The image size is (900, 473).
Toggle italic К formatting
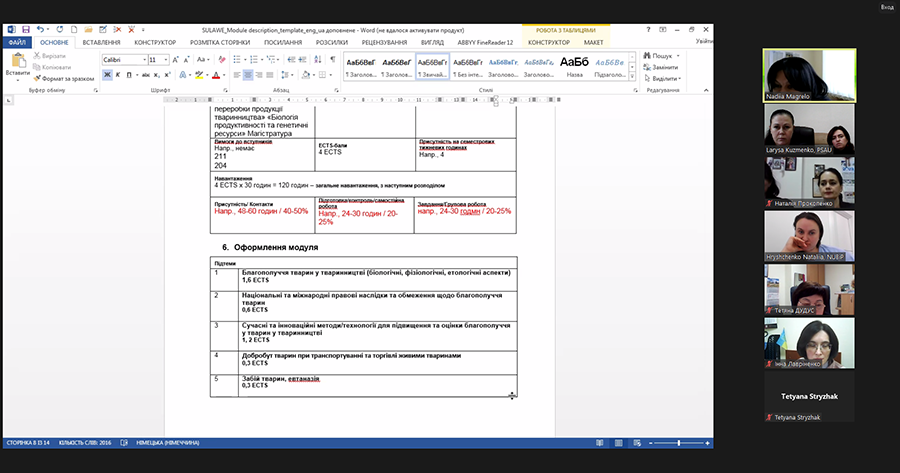pos(118,75)
